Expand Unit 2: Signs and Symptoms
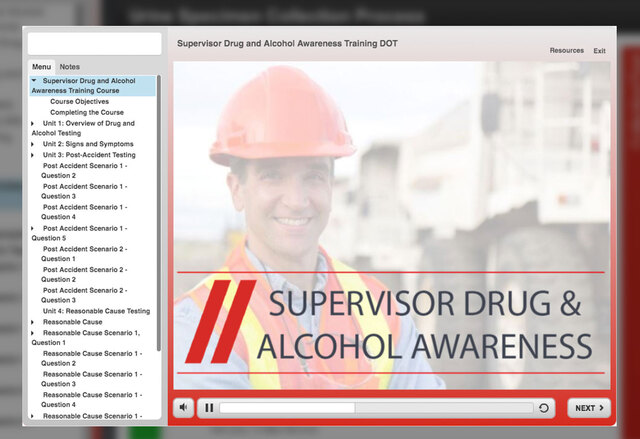 click(x=33, y=144)
